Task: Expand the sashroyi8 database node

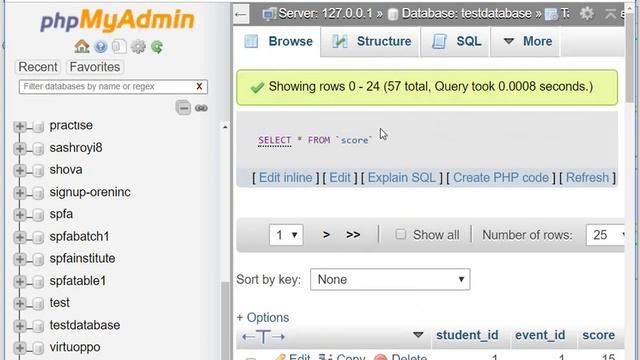Action: coord(19,149)
